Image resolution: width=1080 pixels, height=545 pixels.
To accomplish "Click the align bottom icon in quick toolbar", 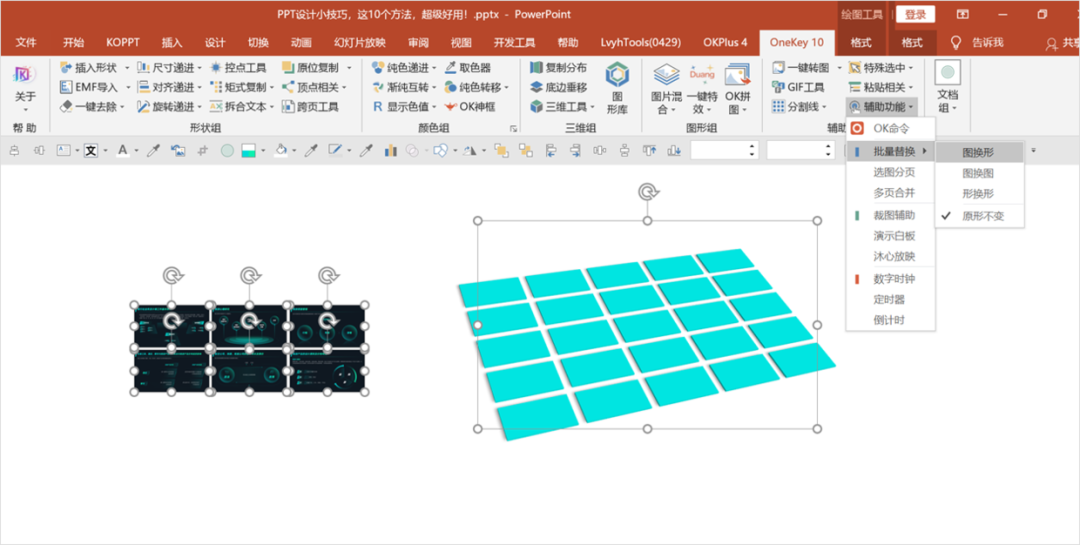I will coord(674,150).
